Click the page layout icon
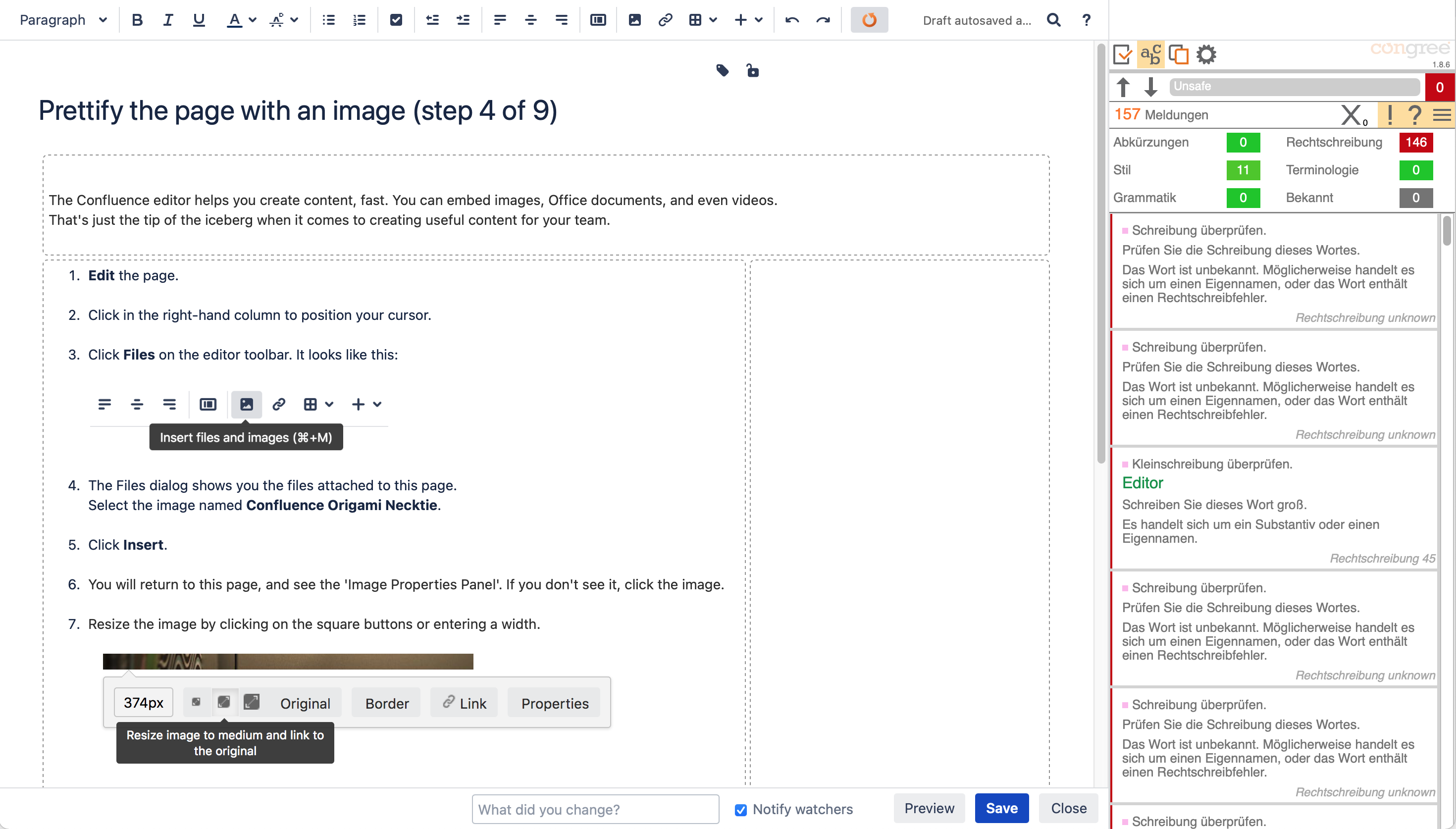 pos(598,20)
